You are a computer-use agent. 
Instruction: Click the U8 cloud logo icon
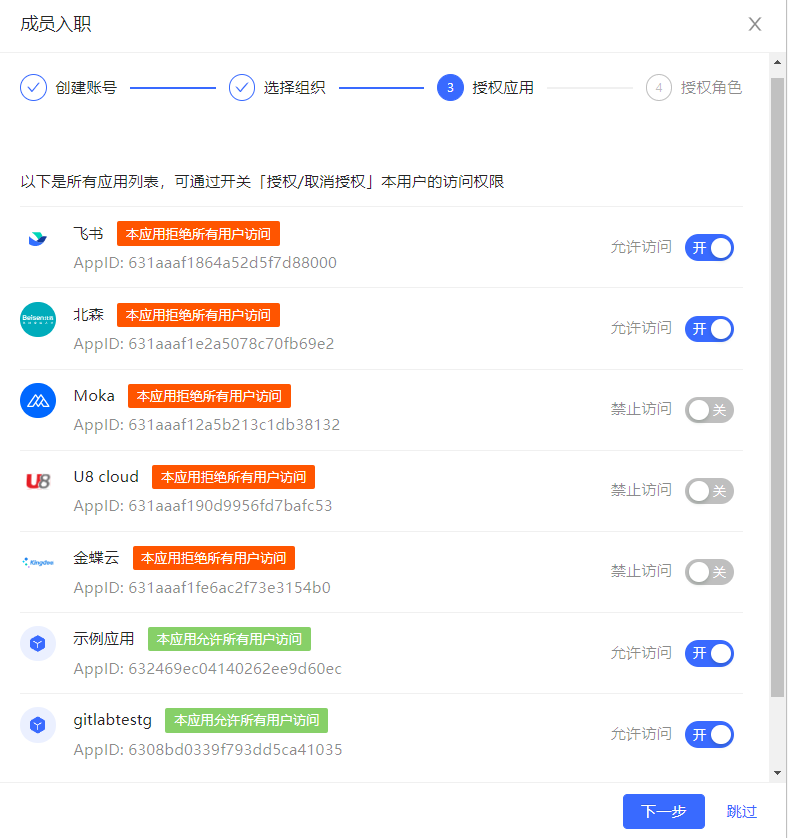point(38,482)
